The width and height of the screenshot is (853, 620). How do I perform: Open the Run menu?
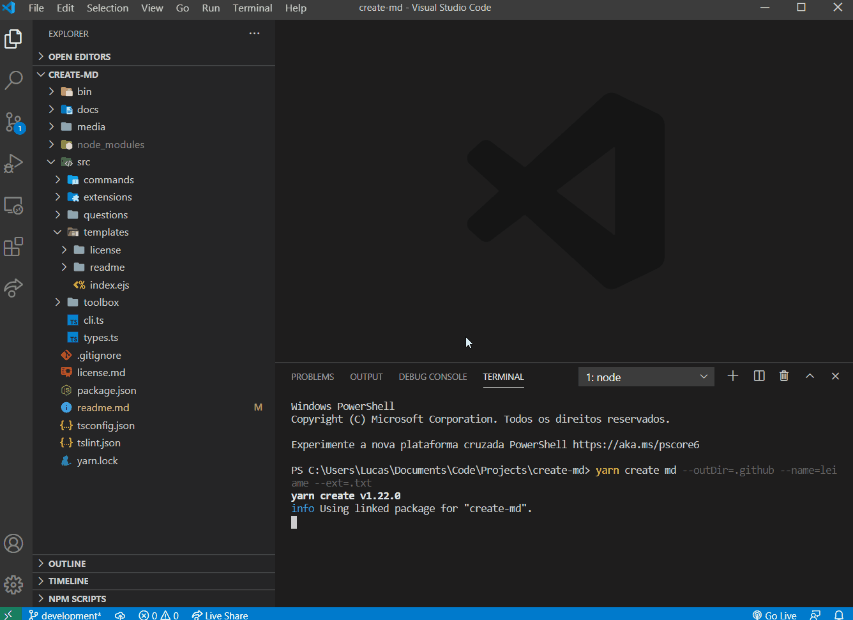(x=211, y=8)
